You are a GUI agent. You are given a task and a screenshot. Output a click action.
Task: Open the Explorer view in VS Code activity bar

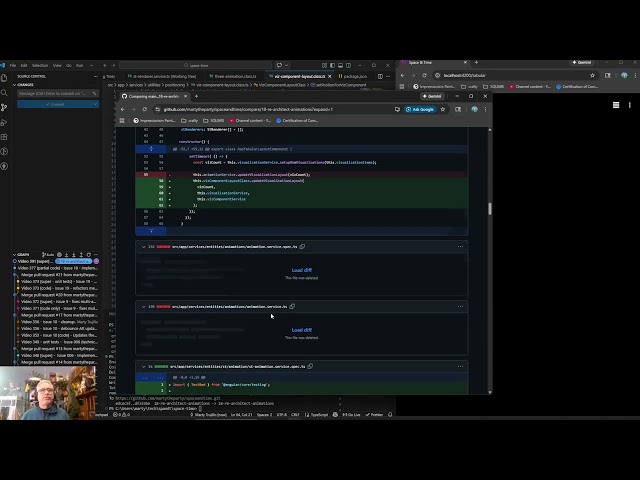(4, 78)
